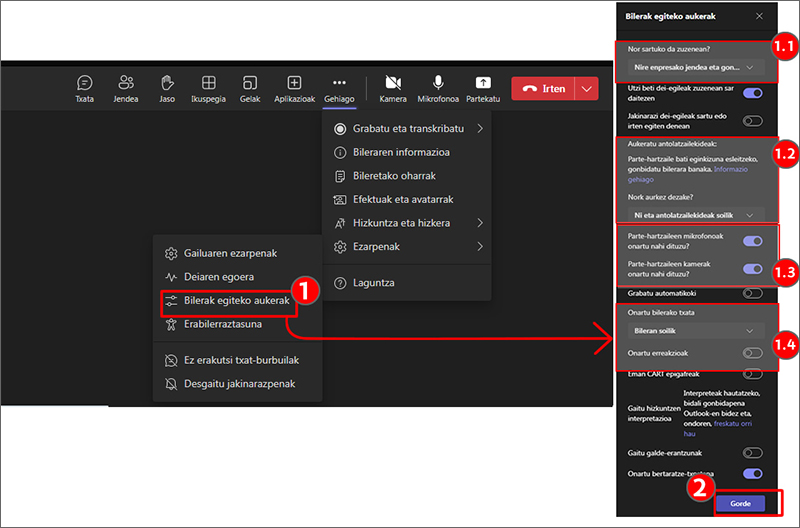
Task: Open Gelak rooms icon
Action: click(x=250, y=84)
